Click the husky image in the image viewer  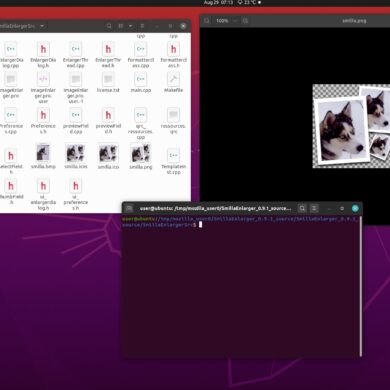pyautogui.click(x=351, y=126)
